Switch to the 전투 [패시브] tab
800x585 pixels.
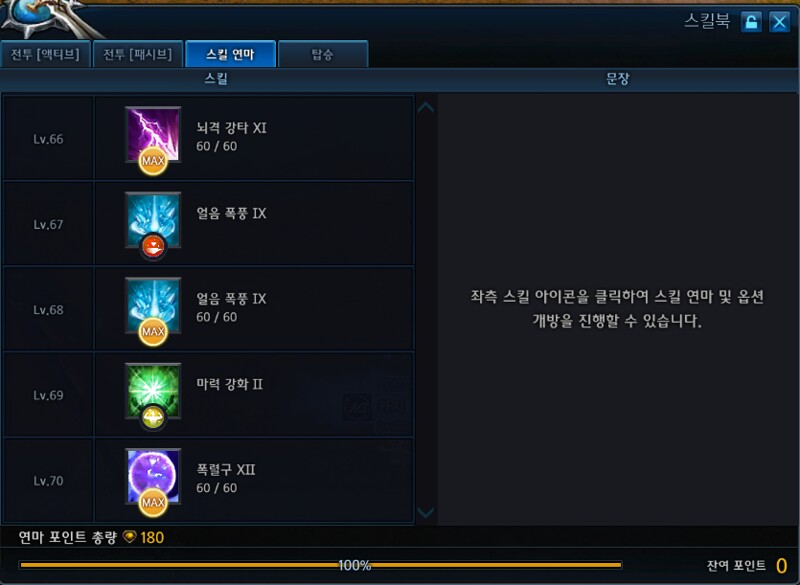tap(138, 54)
